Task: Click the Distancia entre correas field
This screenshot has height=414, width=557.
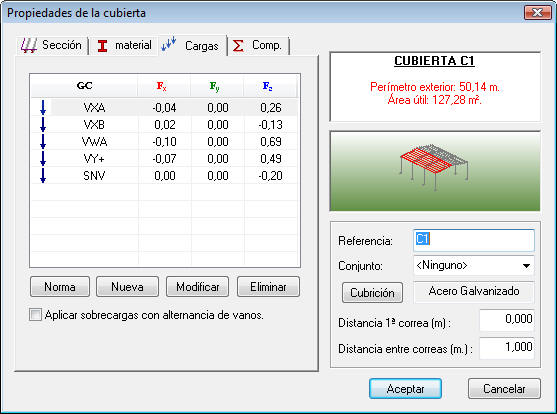Action: coord(507,348)
